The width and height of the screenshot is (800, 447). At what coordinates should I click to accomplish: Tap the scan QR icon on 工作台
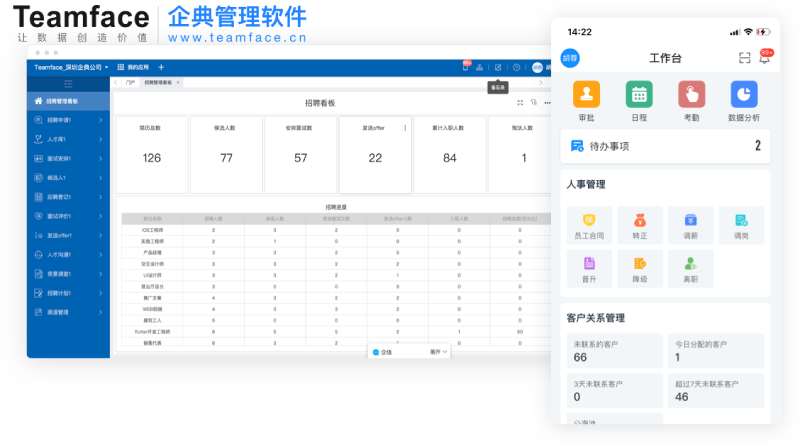click(x=744, y=58)
